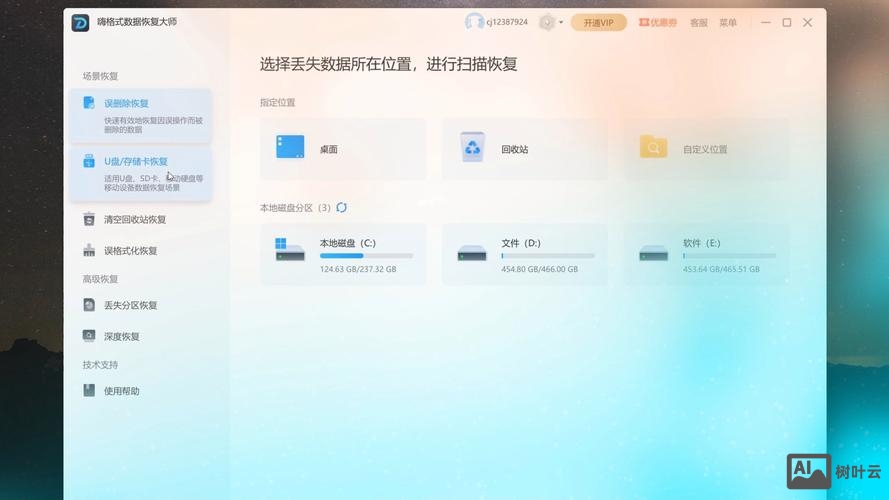
Task: Select the 本地磁盘 (C:) drive card
Action: pyautogui.click(x=342, y=254)
